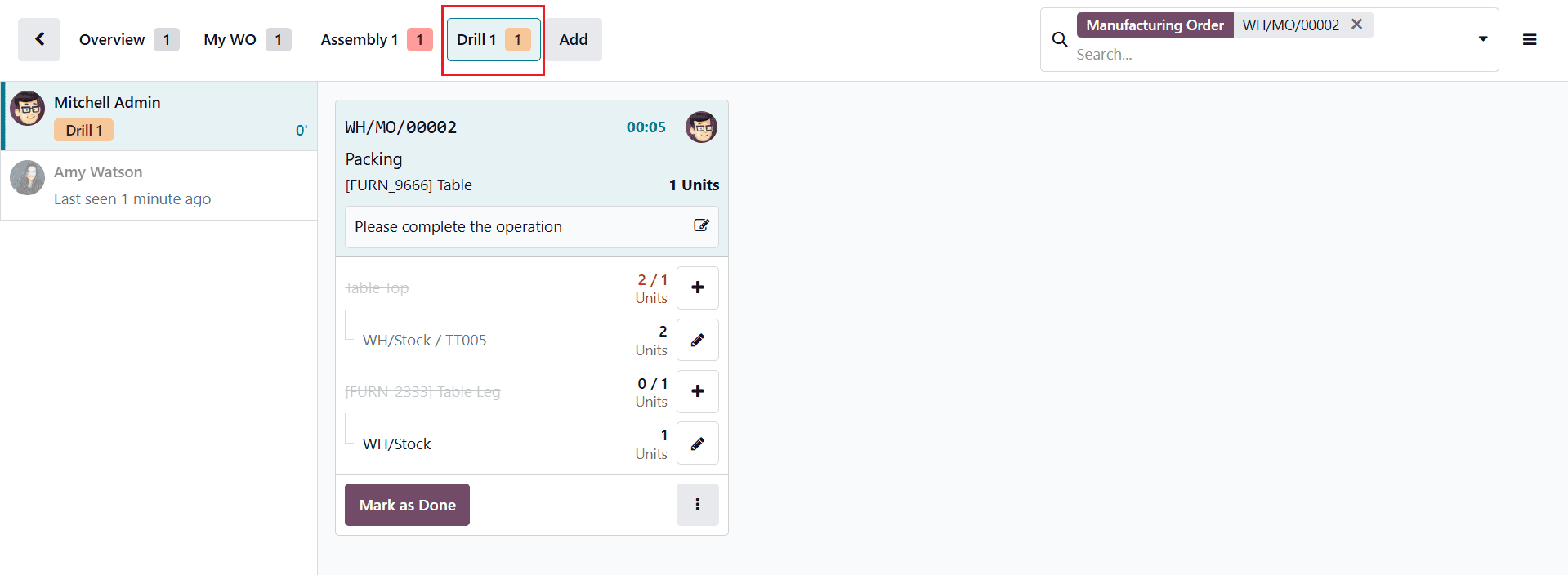The height and width of the screenshot is (575, 1568).
Task: Edit the operation instructions with pencil icon
Action: (700, 226)
